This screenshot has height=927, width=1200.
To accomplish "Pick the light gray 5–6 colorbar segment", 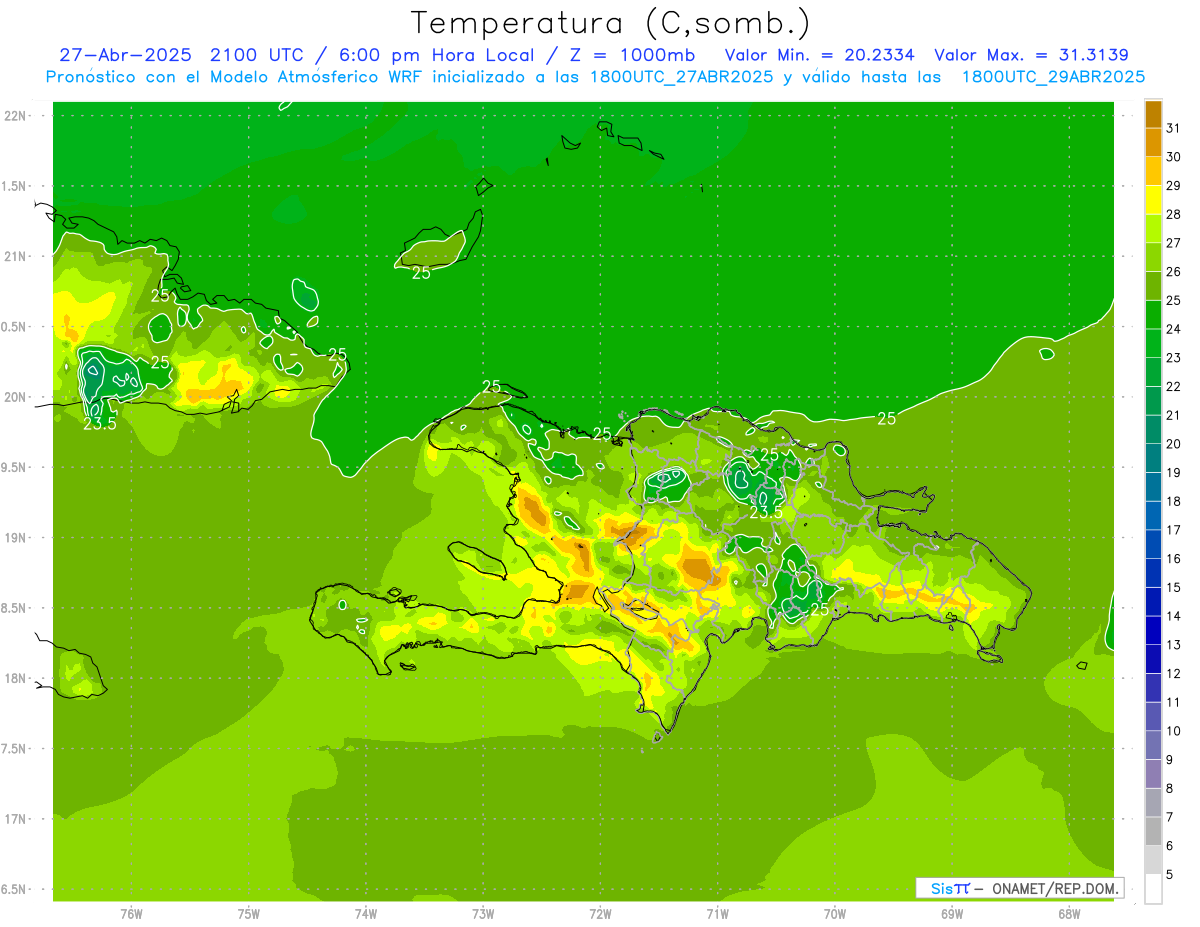I will (x=1153, y=860).
